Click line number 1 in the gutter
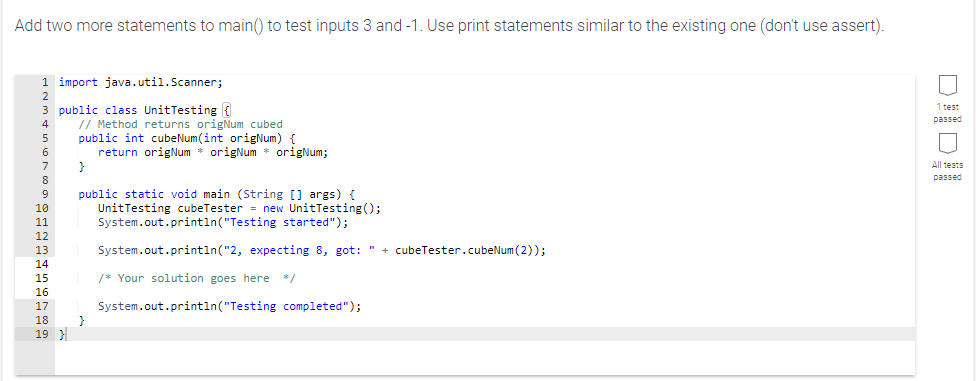Screen dimensions: 976x381 [x=45, y=82]
